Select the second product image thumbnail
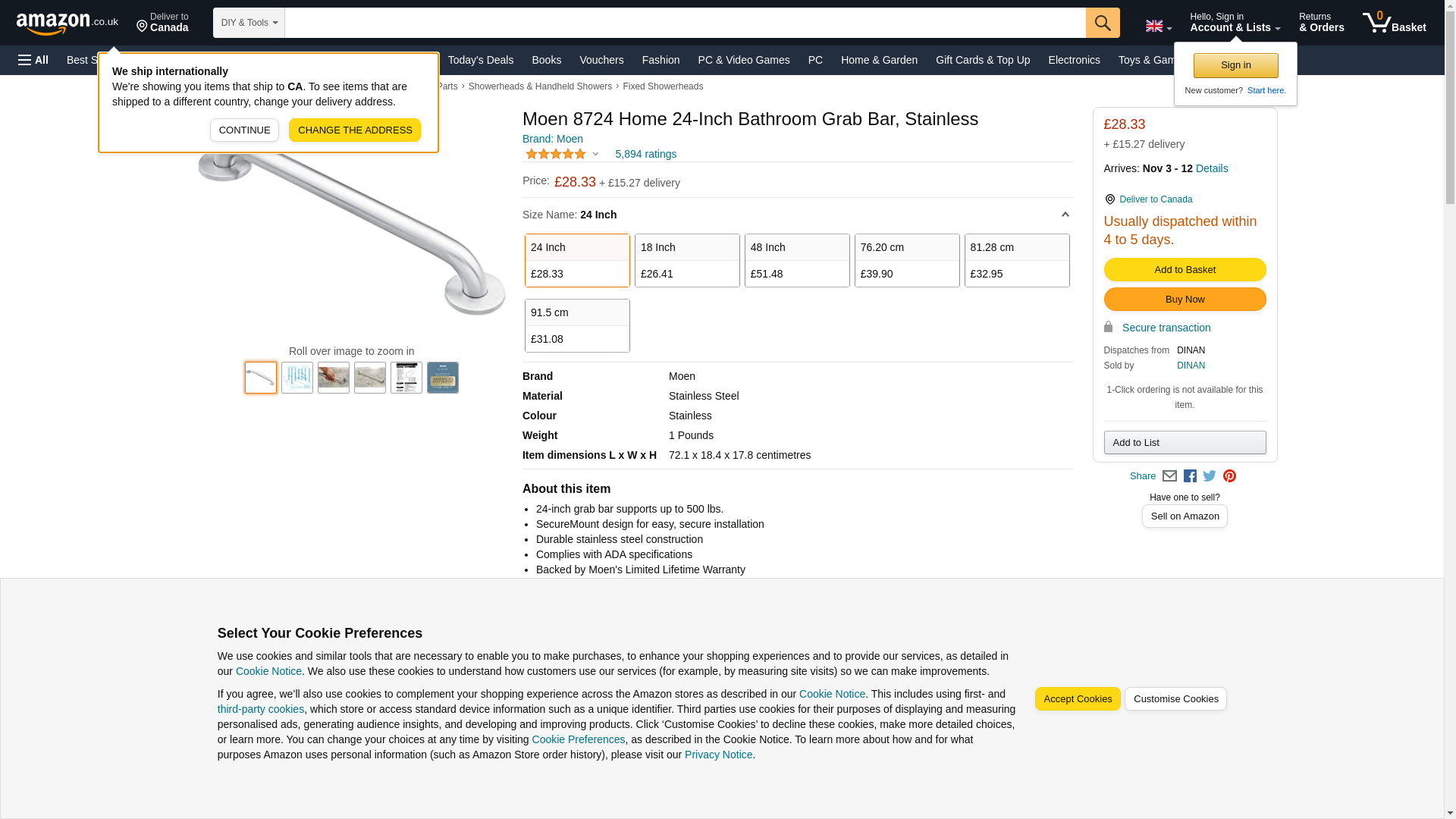 click(x=297, y=378)
